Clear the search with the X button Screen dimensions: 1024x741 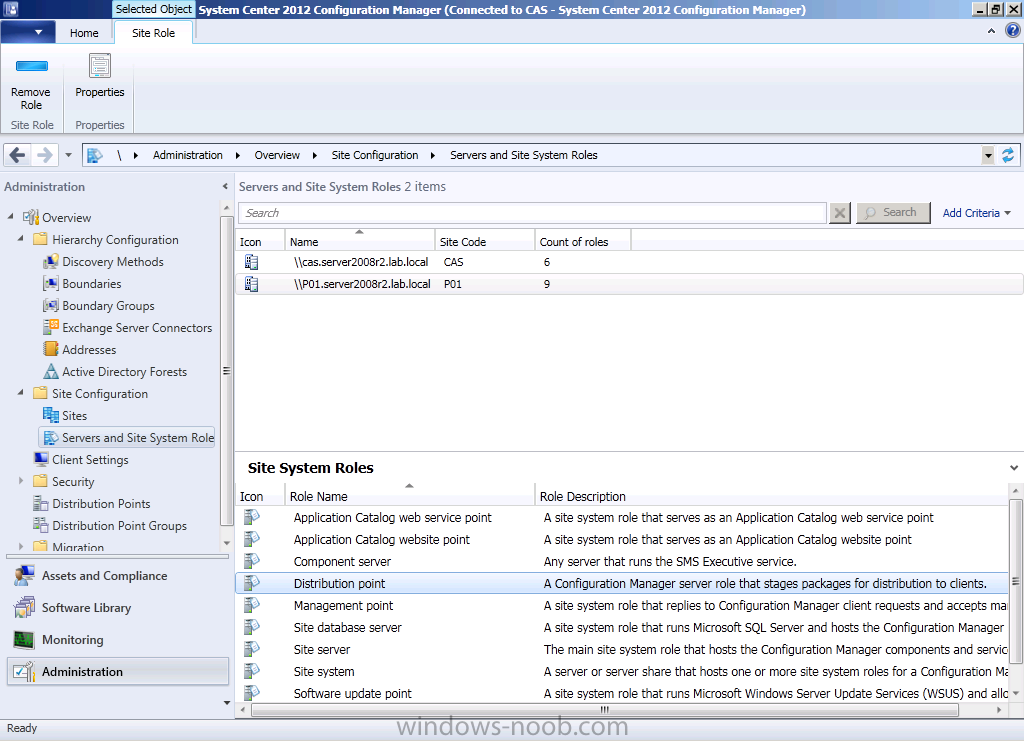pyautogui.click(x=840, y=213)
